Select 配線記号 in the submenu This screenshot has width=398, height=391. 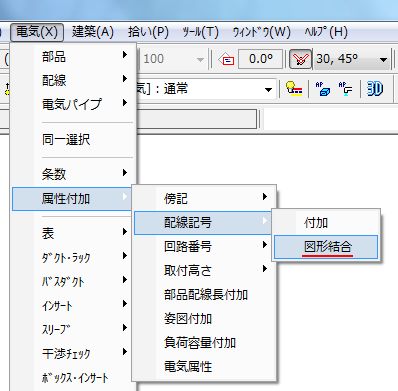point(203,222)
